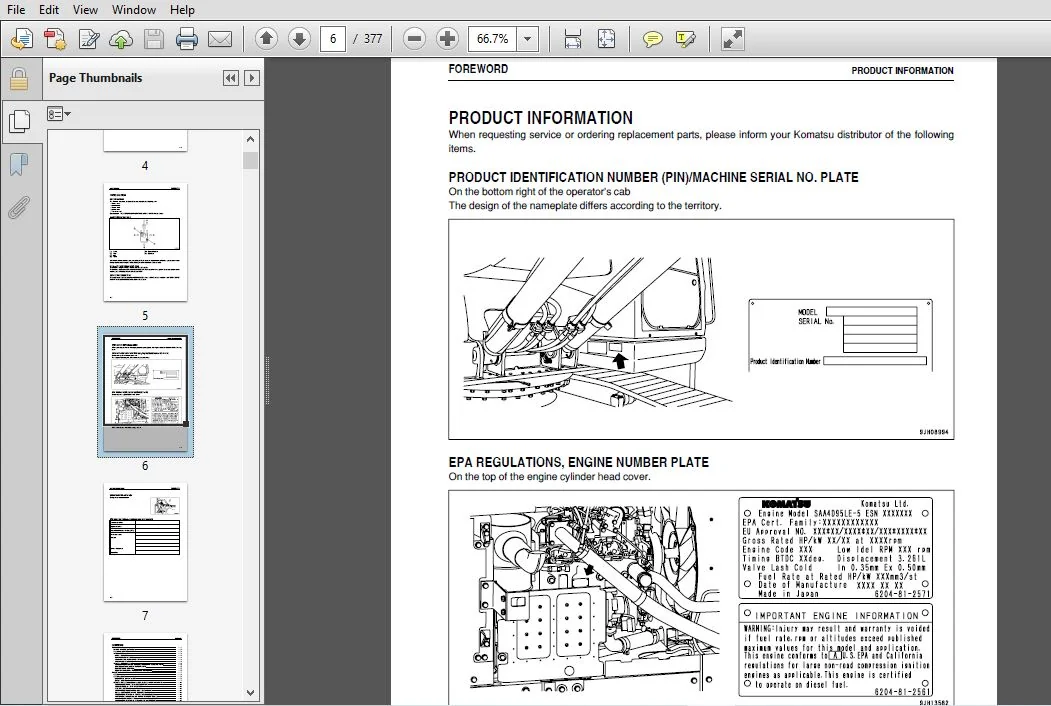Click the 'On the bottom right of the operator's cab' text
Screen dimensions: 1051x706
click(x=540, y=192)
